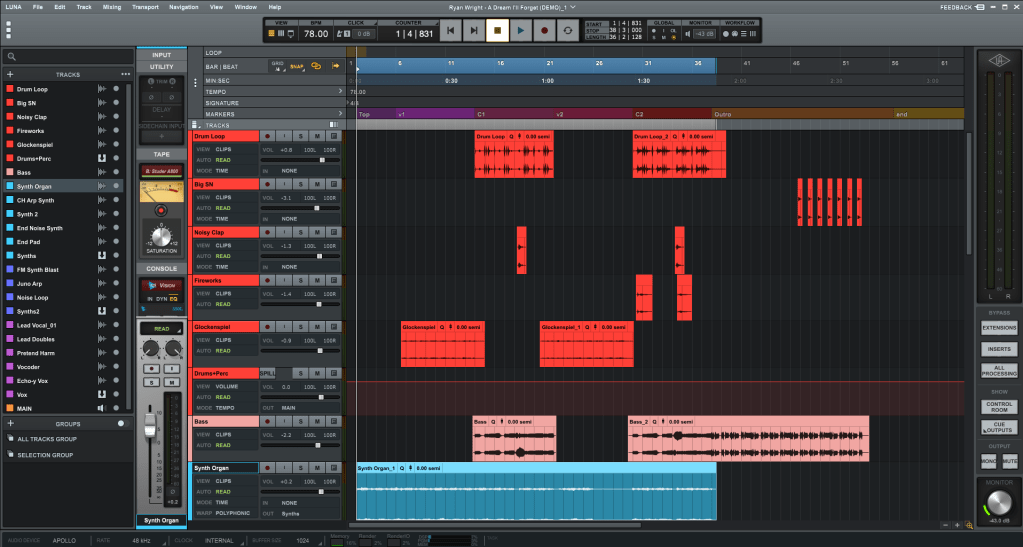This screenshot has height=547, width=1023.
Task: Click the Tracks browser three-dots options icon
Action: (125, 74)
